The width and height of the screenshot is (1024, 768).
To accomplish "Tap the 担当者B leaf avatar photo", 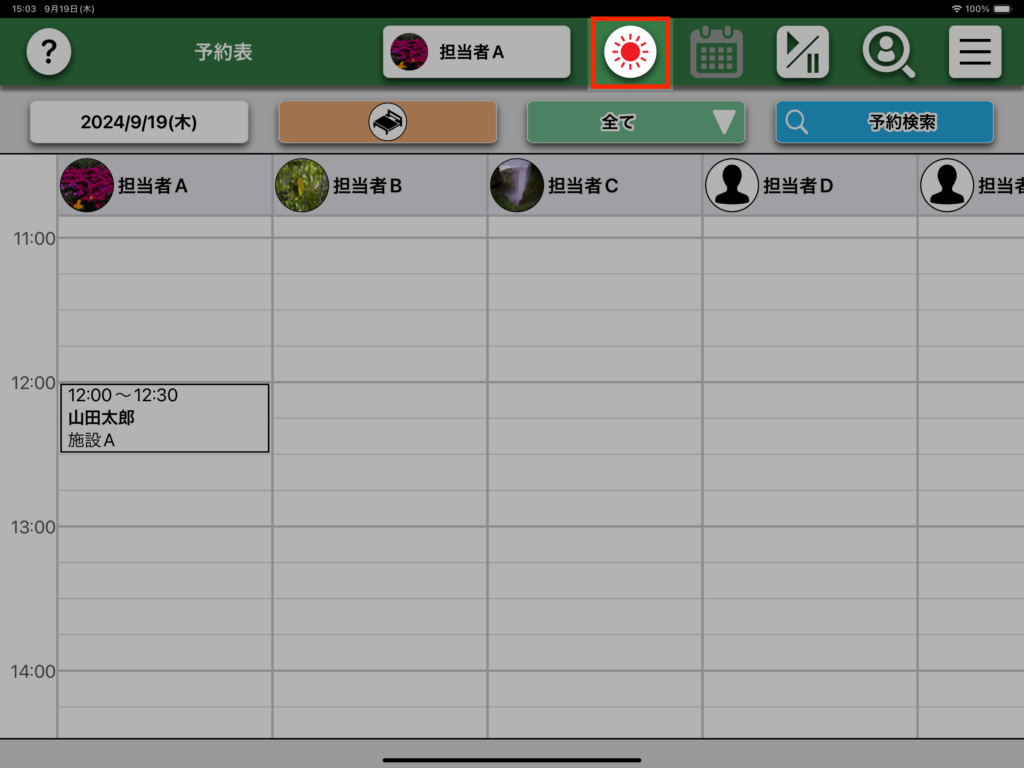I will 302,185.
